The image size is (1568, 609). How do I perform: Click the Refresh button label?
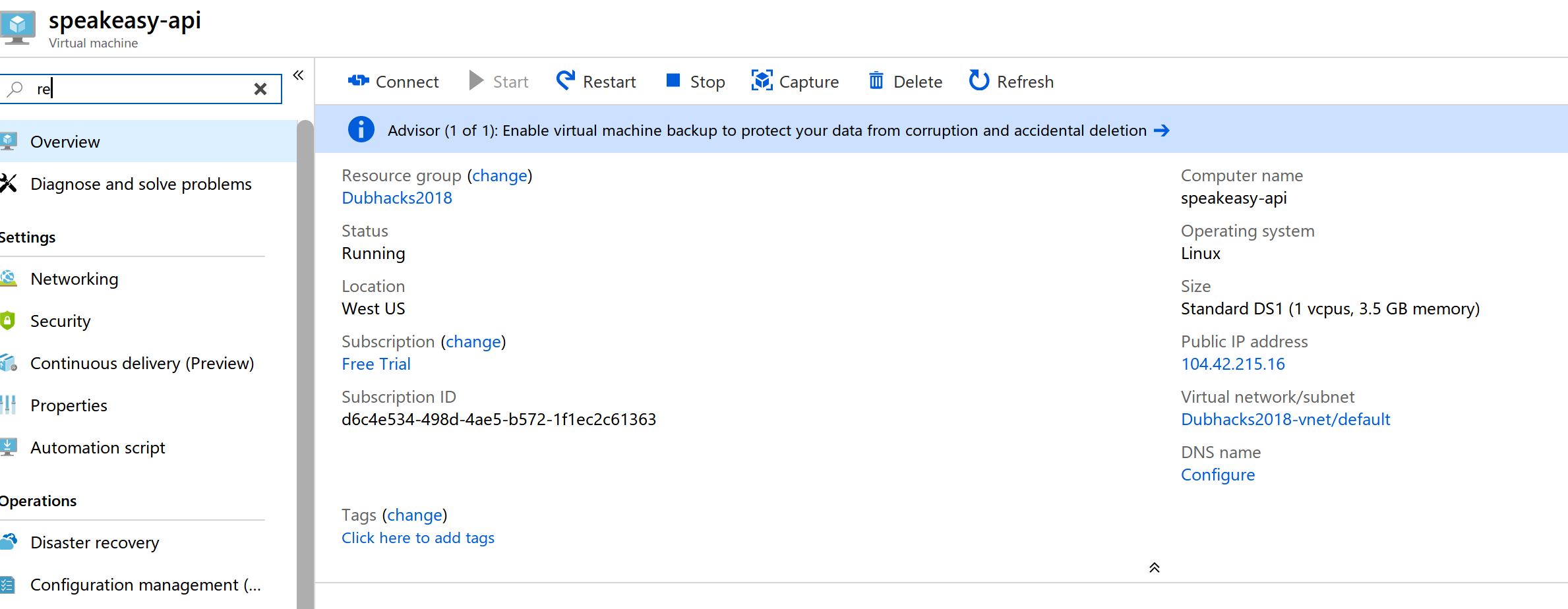1025,82
